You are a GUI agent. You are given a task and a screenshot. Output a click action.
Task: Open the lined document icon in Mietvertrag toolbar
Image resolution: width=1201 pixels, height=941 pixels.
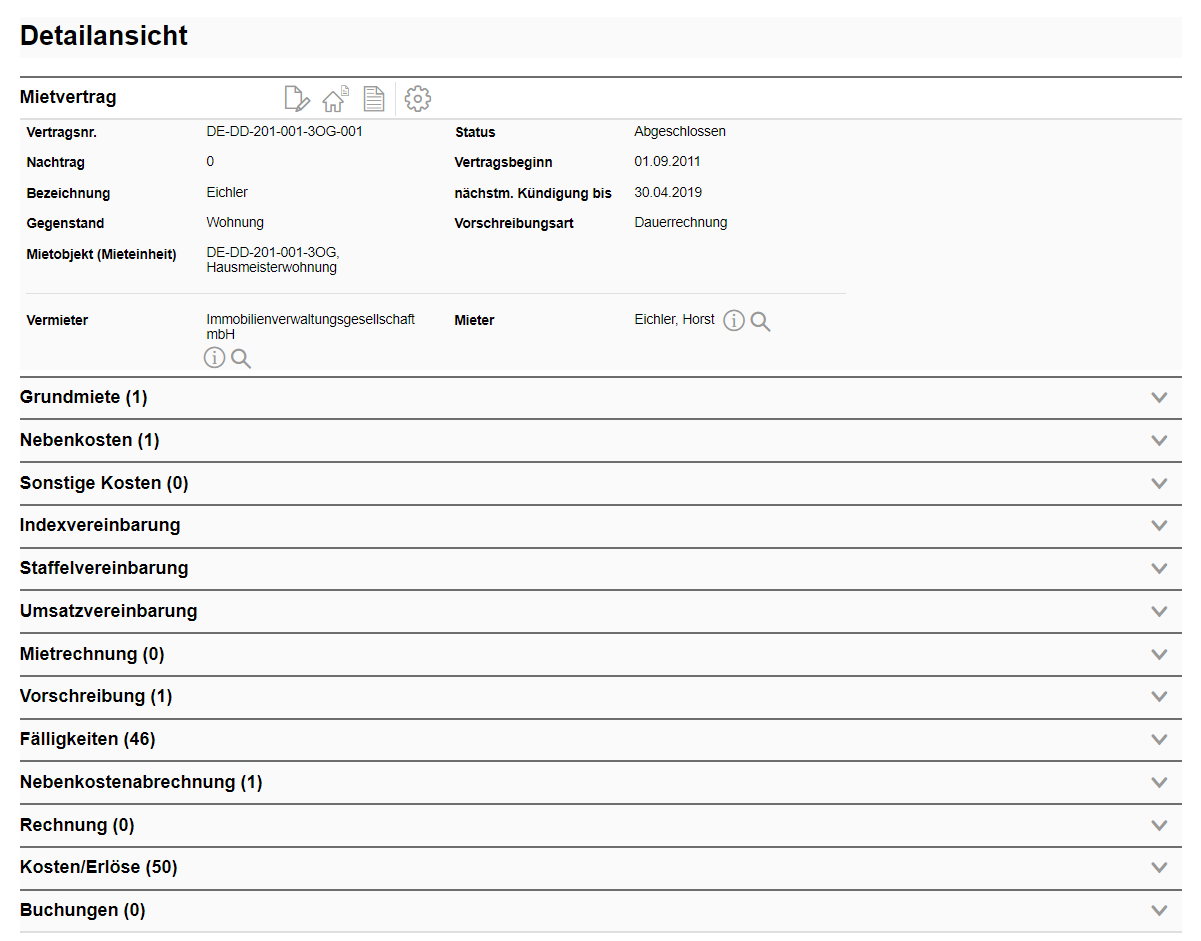click(x=373, y=98)
